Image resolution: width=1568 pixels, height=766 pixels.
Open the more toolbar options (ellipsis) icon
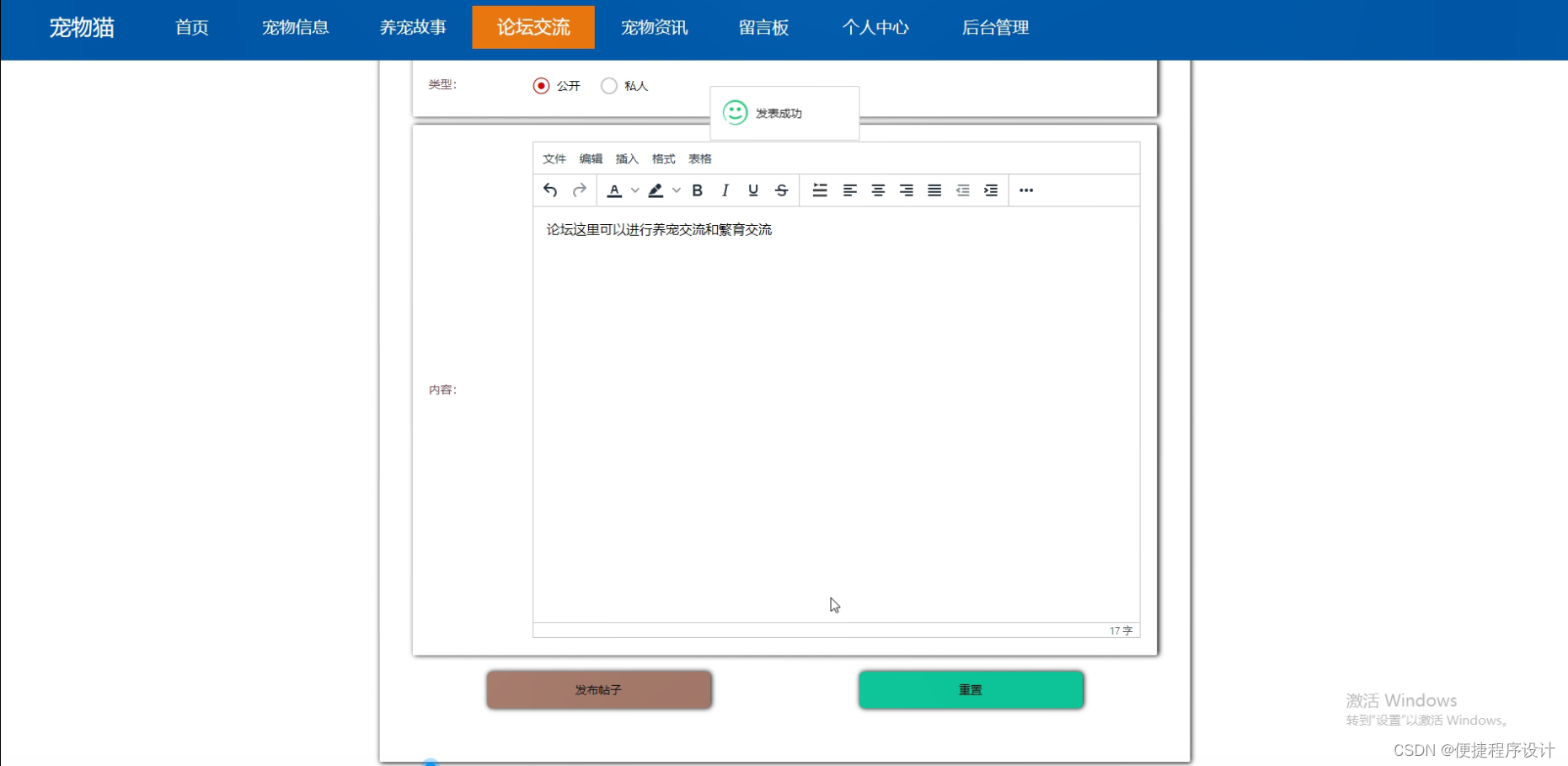click(x=1025, y=190)
